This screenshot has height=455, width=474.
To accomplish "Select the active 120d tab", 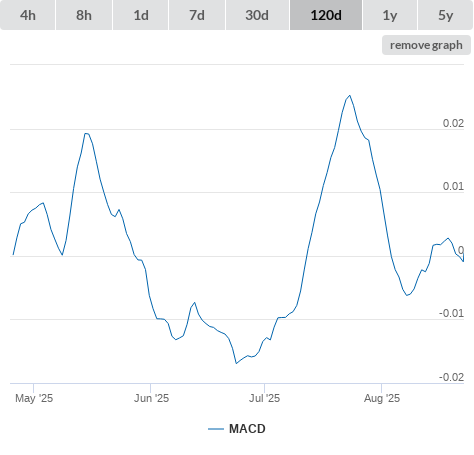I will point(326,15).
